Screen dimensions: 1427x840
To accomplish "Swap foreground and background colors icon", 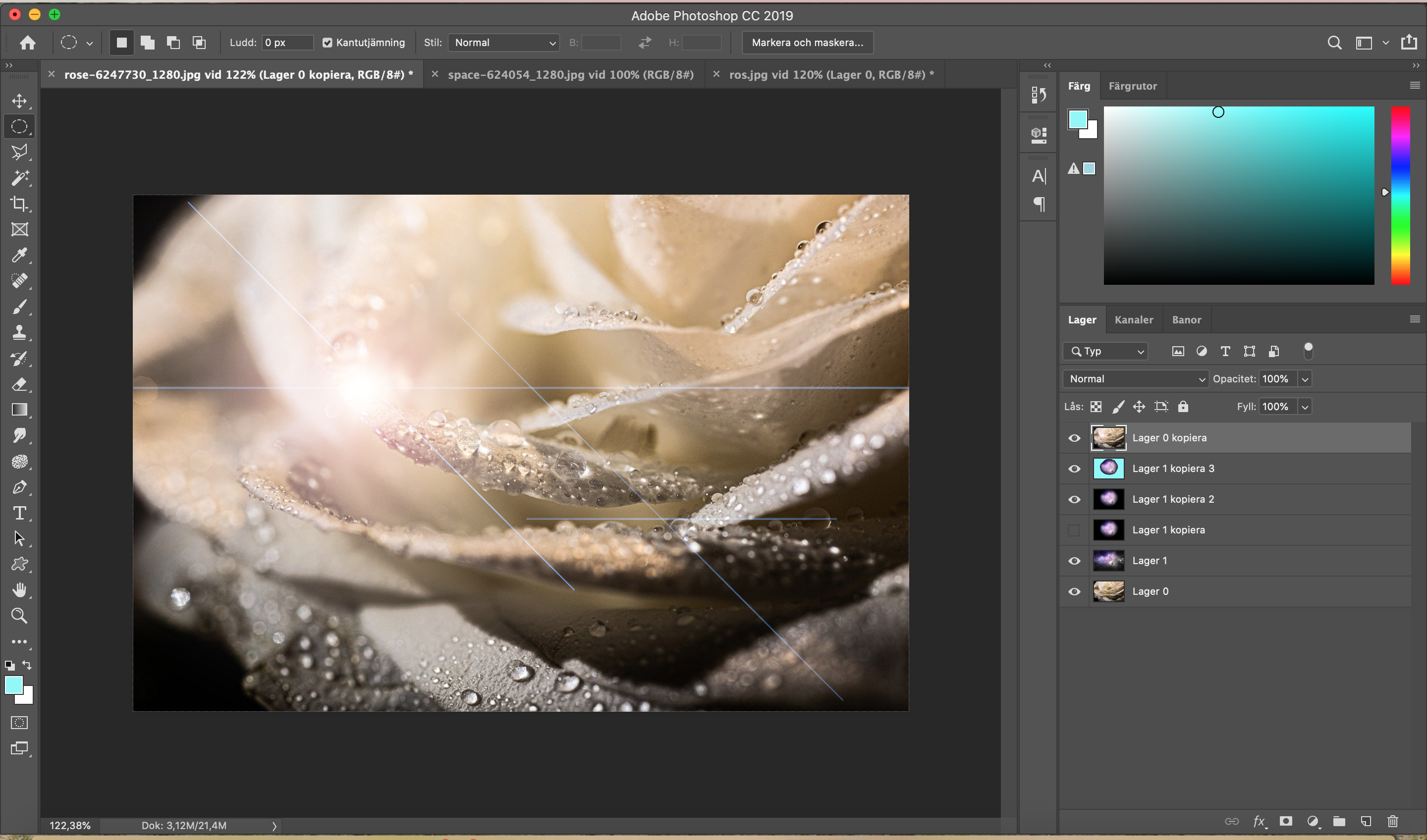I will point(27,665).
